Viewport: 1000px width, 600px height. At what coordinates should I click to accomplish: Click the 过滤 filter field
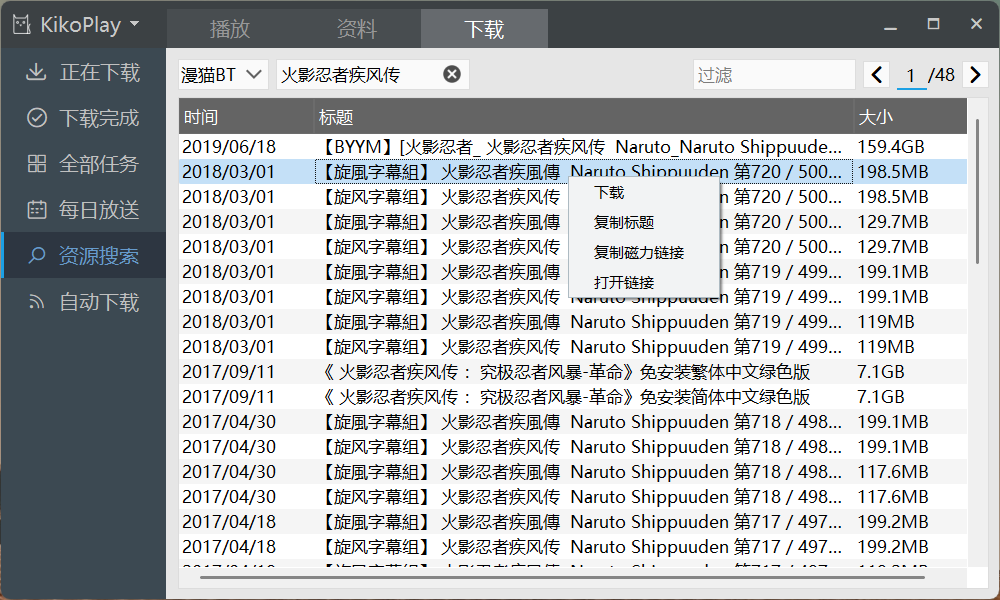pyautogui.click(x=774, y=75)
